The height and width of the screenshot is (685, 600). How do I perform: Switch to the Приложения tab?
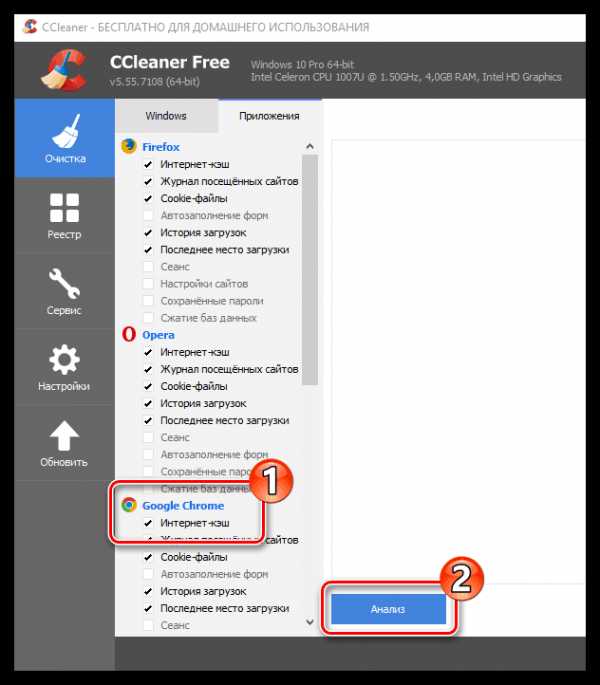(x=269, y=116)
